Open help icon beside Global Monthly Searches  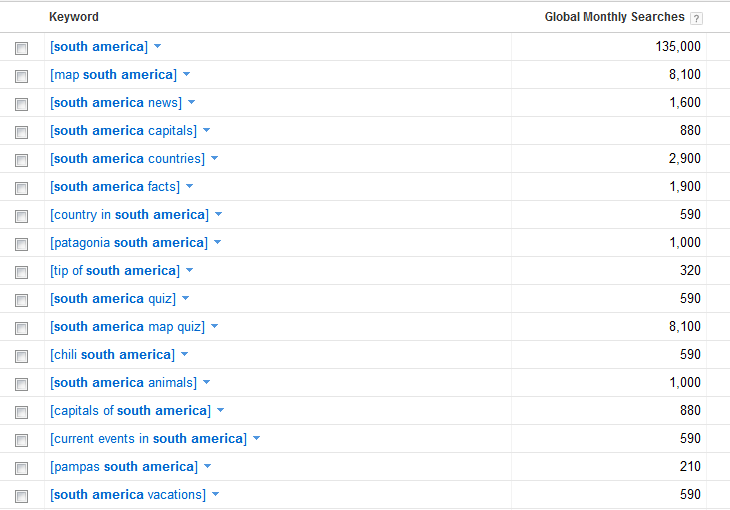pyautogui.click(x=696, y=18)
